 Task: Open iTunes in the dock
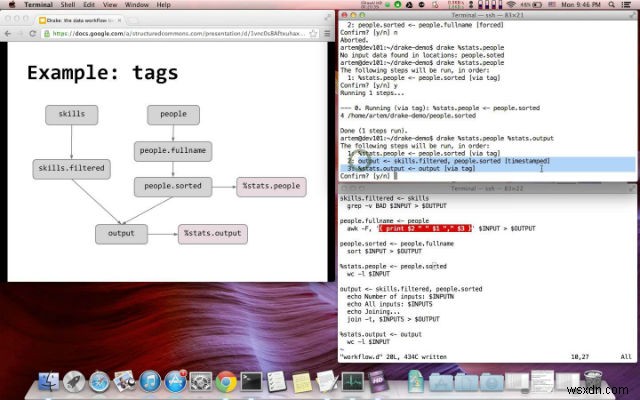(x=150, y=382)
